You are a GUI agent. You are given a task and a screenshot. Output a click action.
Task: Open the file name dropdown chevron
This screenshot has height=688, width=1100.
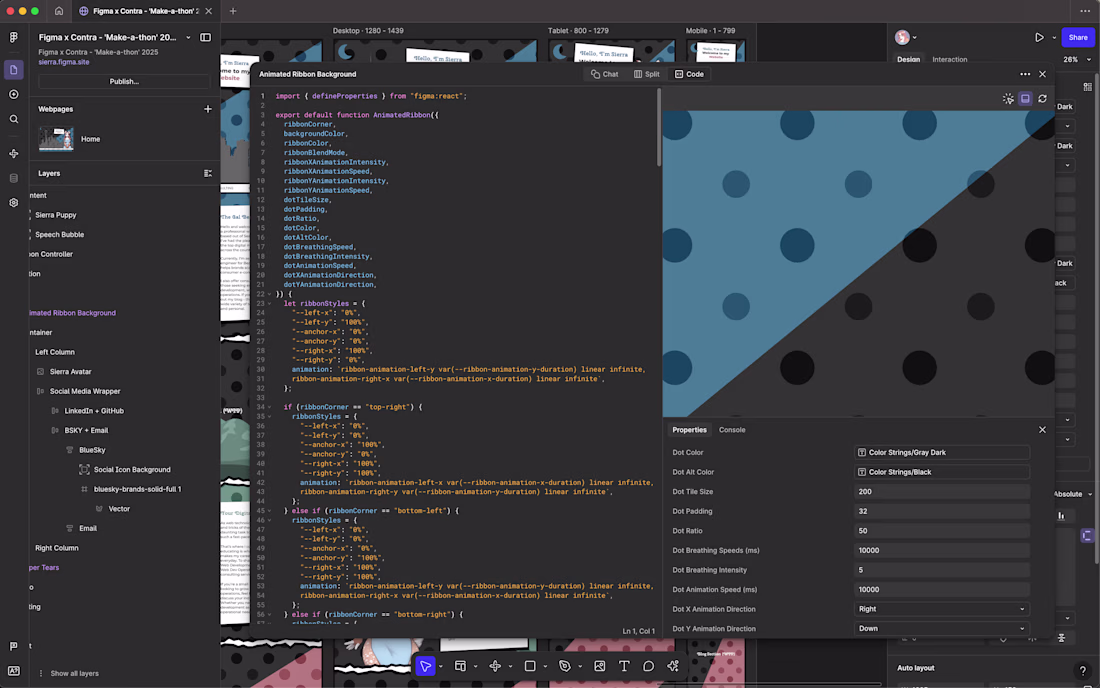click(188, 37)
